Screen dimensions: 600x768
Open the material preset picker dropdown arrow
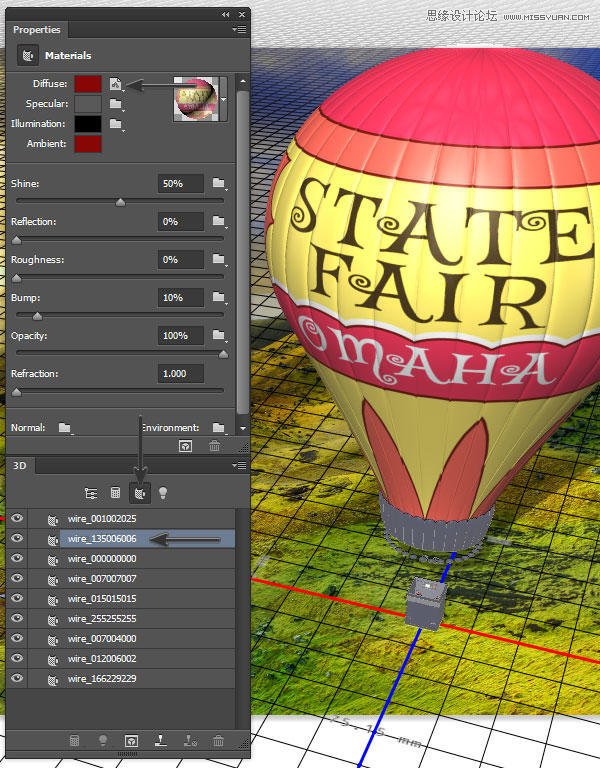pos(224,99)
